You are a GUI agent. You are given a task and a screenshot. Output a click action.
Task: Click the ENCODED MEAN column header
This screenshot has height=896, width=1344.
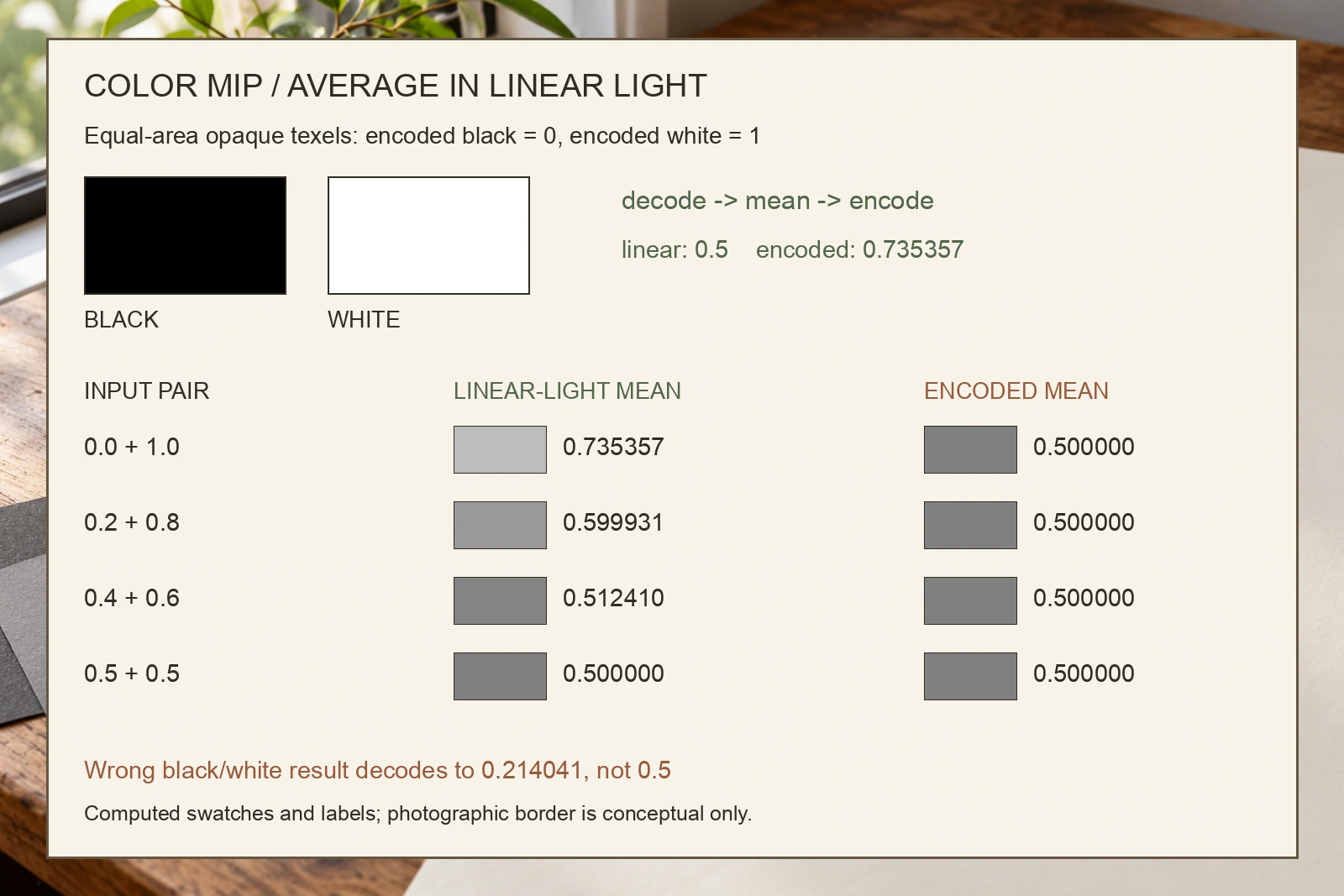click(1016, 390)
